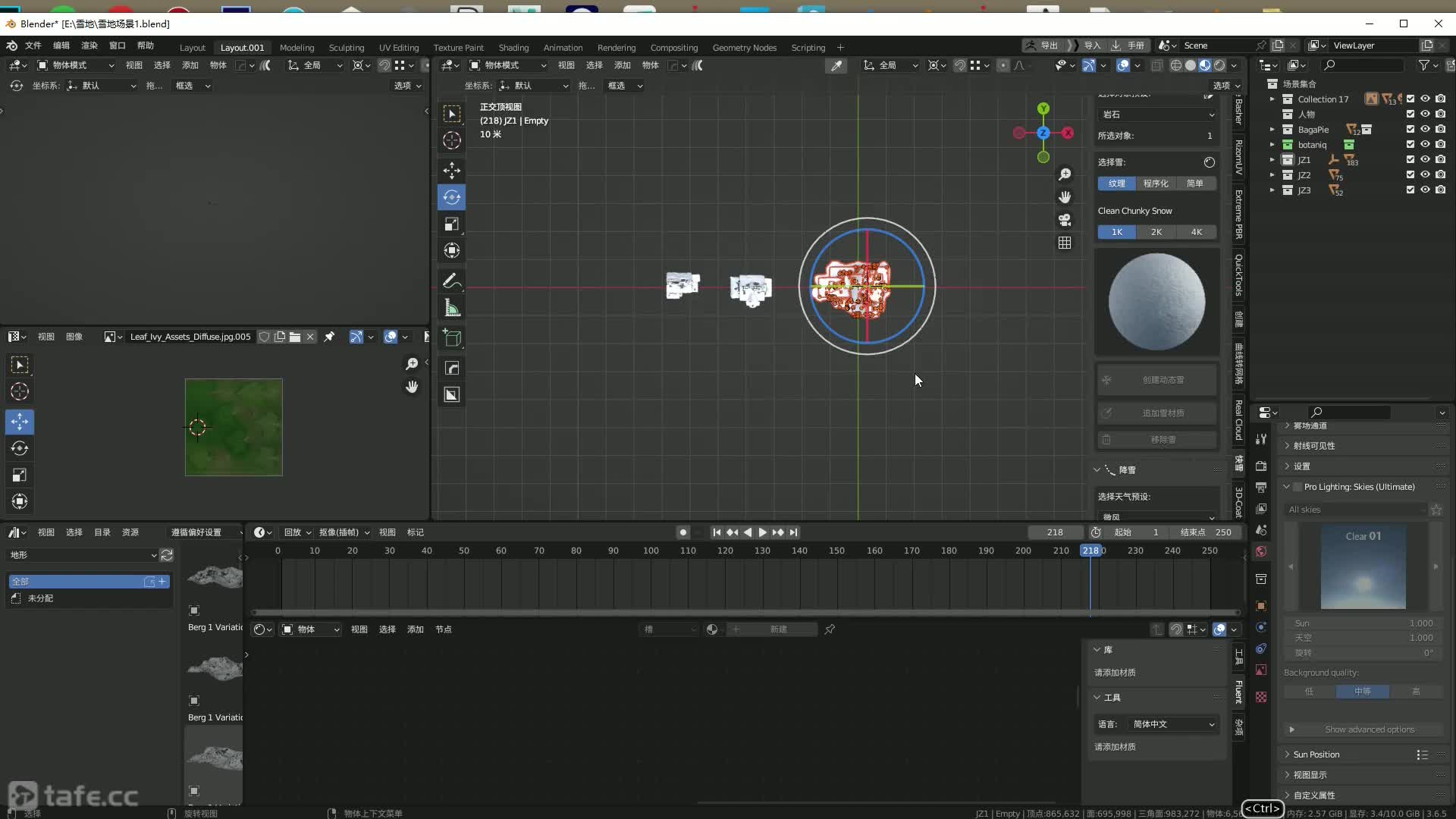This screenshot has height=819, width=1456.
Task: Select the Move tool in 3D viewport toolbar
Action: pos(452,171)
